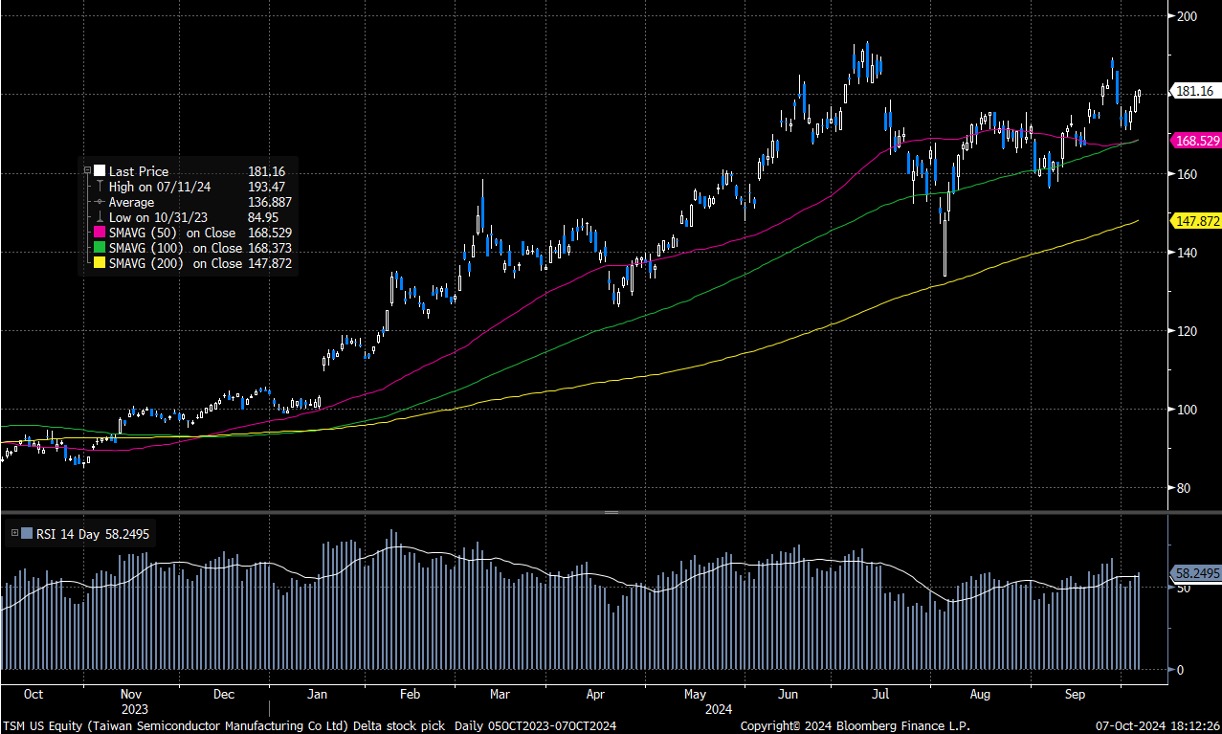Click the Average marker icon in the legend

click(x=99, y=201)
